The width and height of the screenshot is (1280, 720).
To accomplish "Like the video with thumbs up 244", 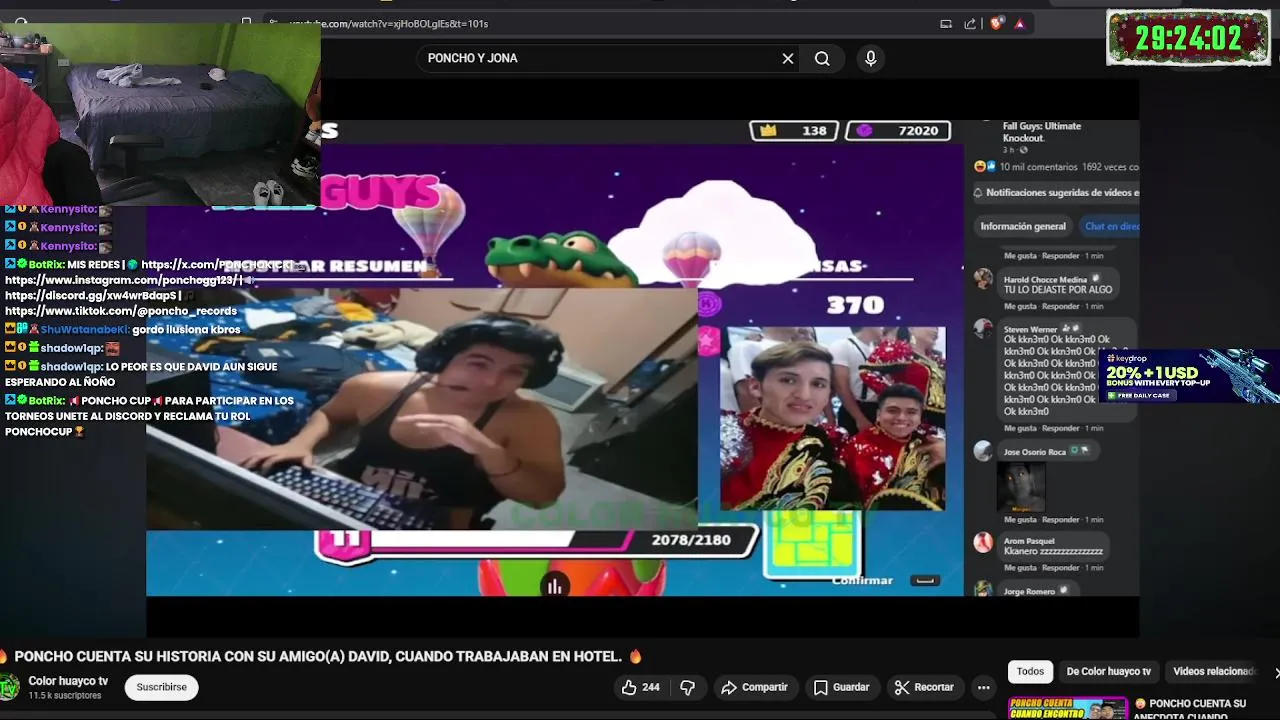I will point(640,687).
